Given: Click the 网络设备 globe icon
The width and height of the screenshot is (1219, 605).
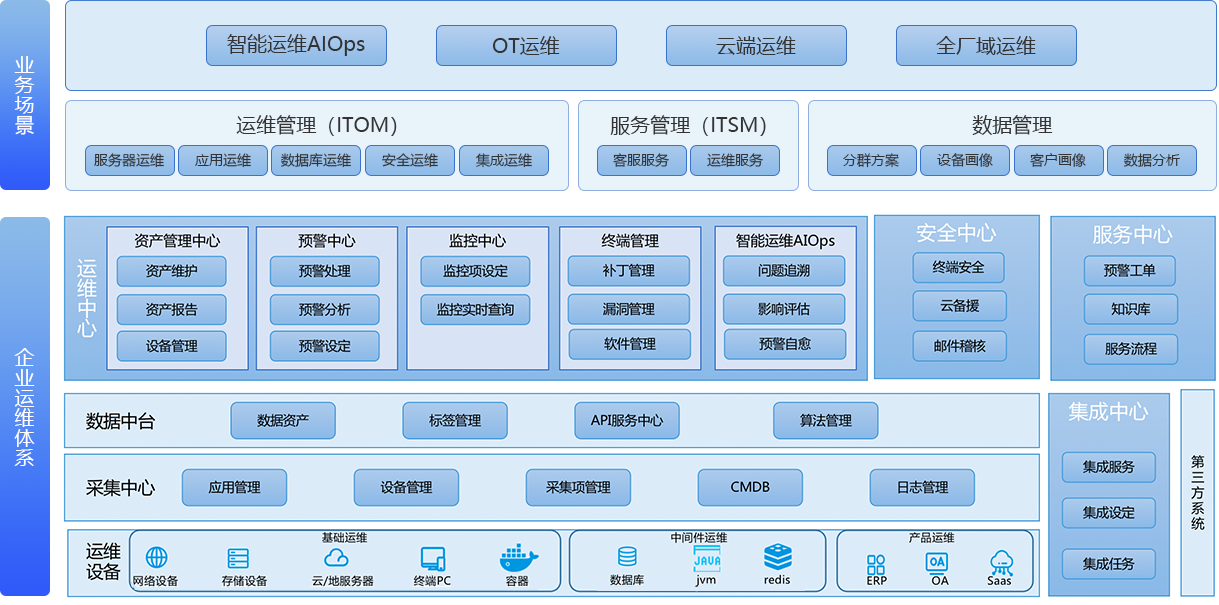Looking at the screenshot, I should pyautogui.click(x=156, y=558).
